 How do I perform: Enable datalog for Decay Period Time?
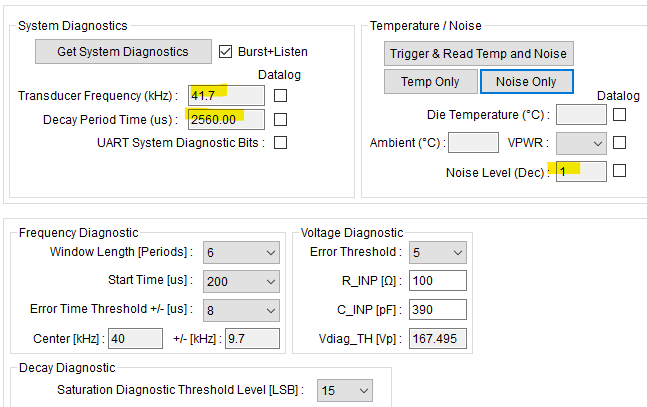[280, 120]
